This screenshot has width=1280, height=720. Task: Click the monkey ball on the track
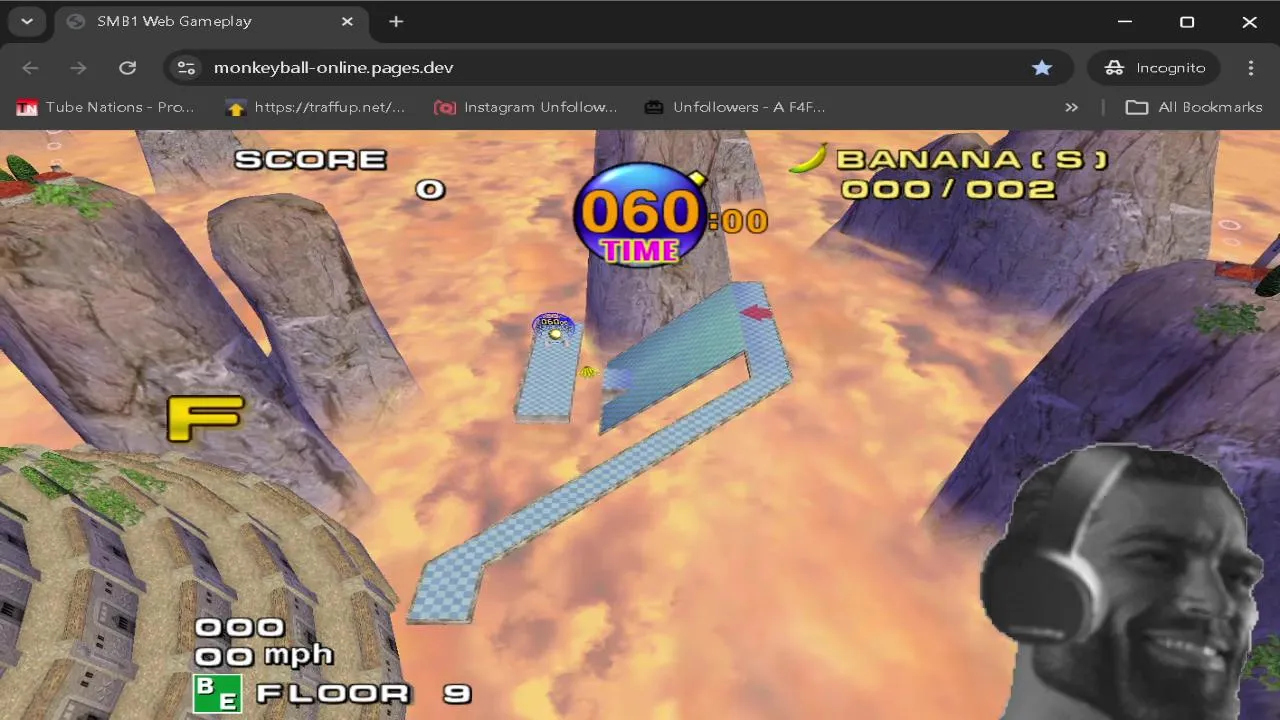pyautogui.click(x=553, y=327)
